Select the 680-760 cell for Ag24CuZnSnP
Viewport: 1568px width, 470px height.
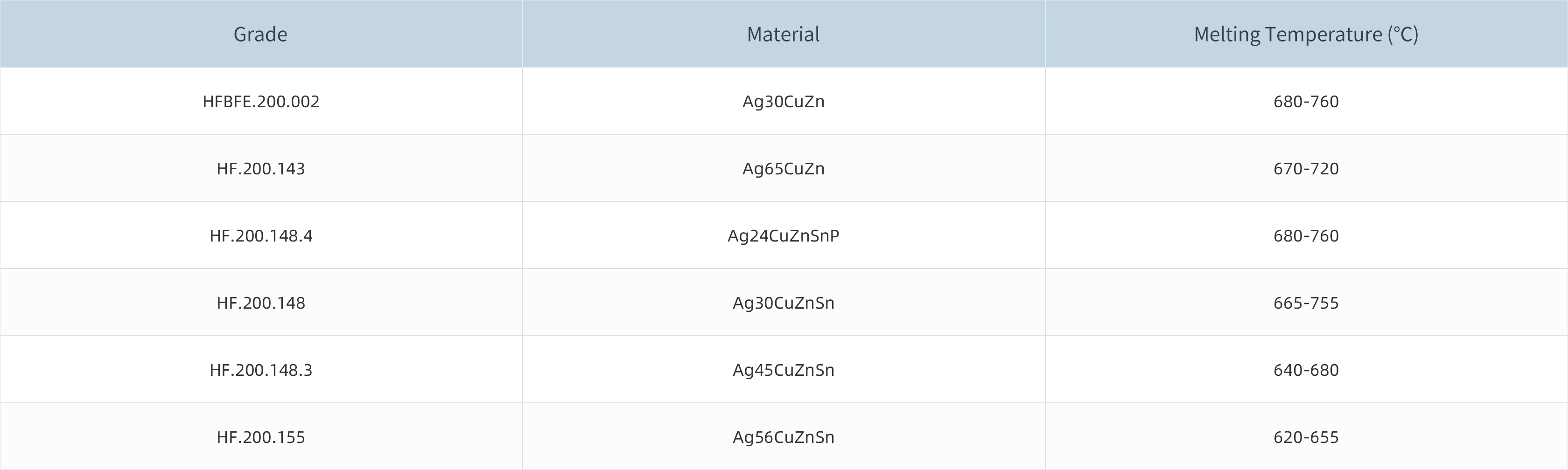pos(1306,235)
